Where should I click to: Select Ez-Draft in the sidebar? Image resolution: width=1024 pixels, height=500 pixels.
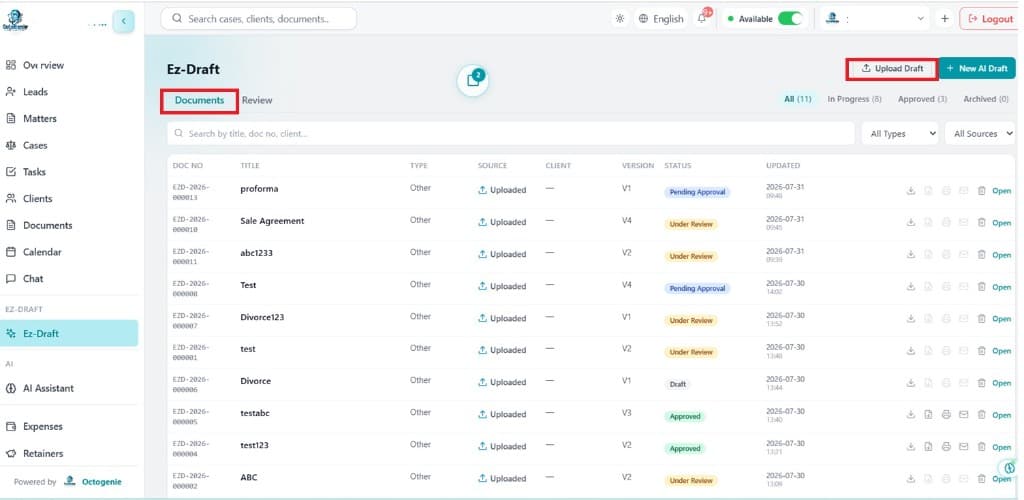pos(69,334)
